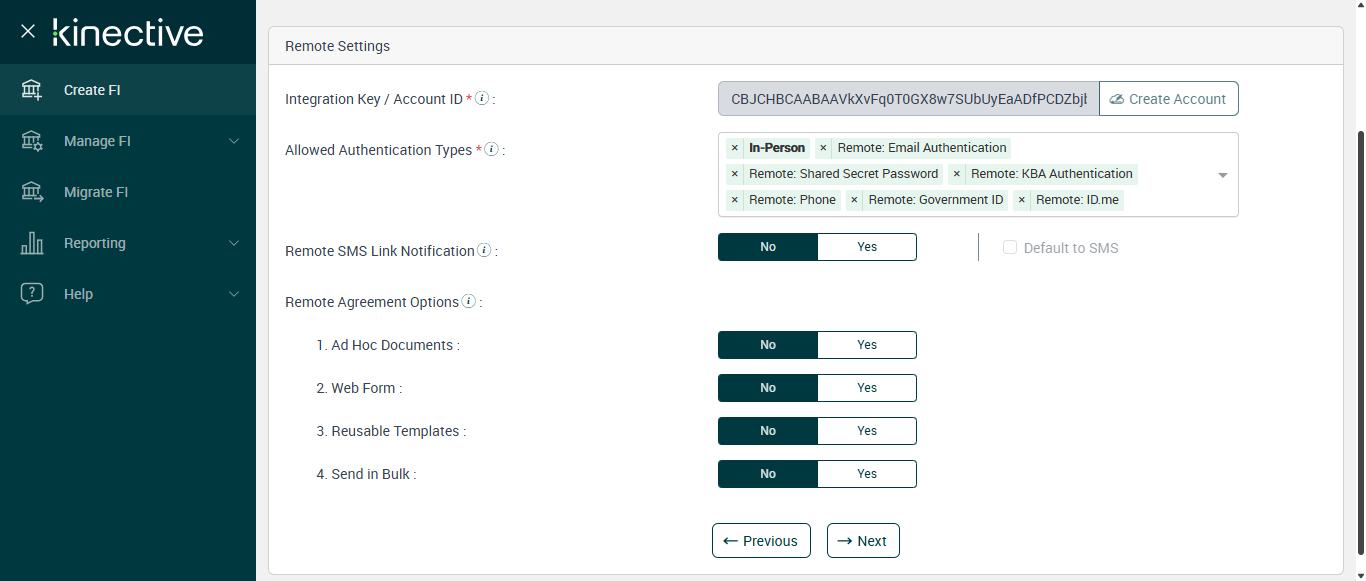Image resolution: width=1366 pixels, height=581 pixels.
Task: Click the Reporting bar chart icon
Action: (x=32, y=243)
